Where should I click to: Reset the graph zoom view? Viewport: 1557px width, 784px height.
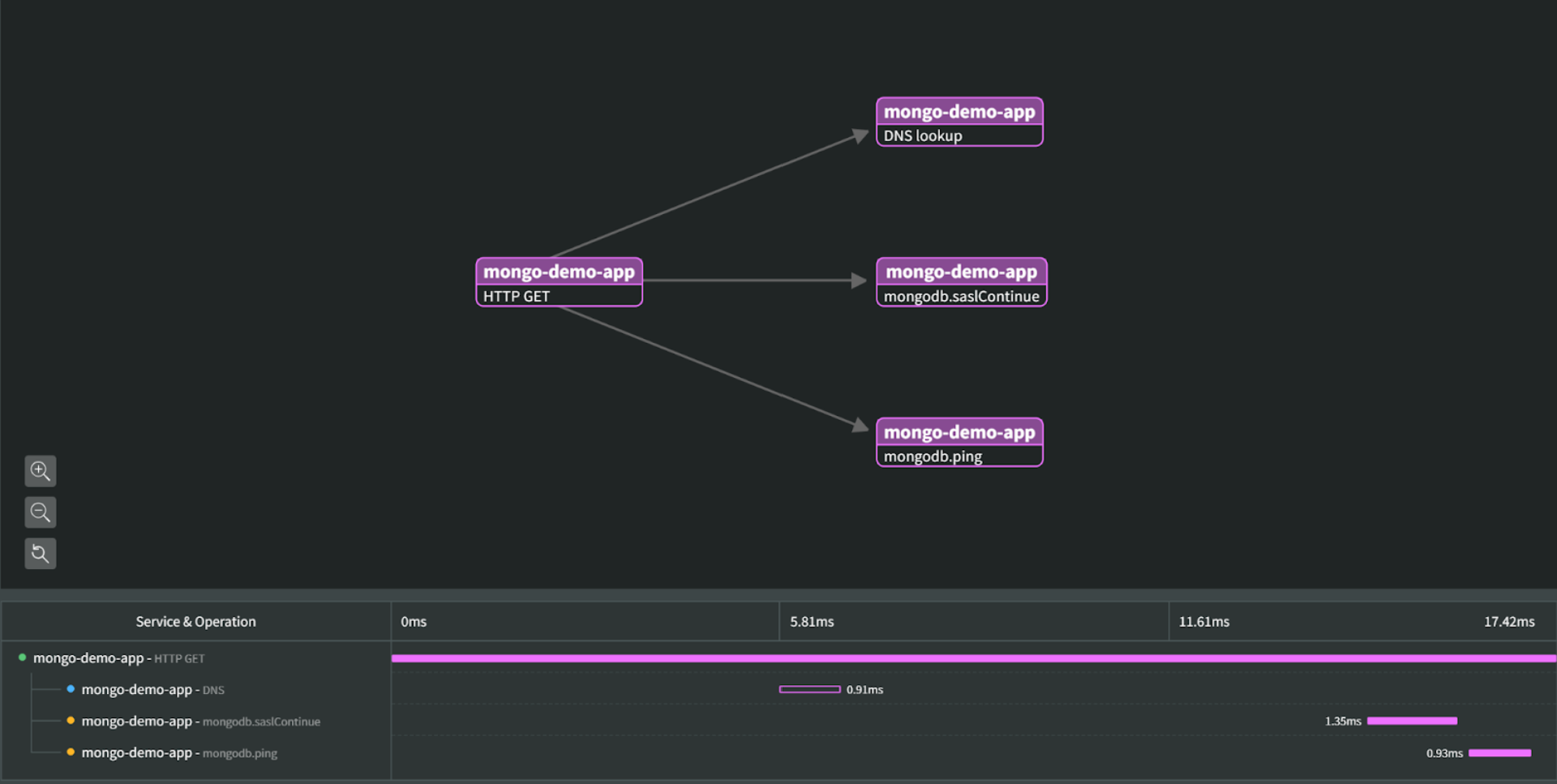[40, 554]
